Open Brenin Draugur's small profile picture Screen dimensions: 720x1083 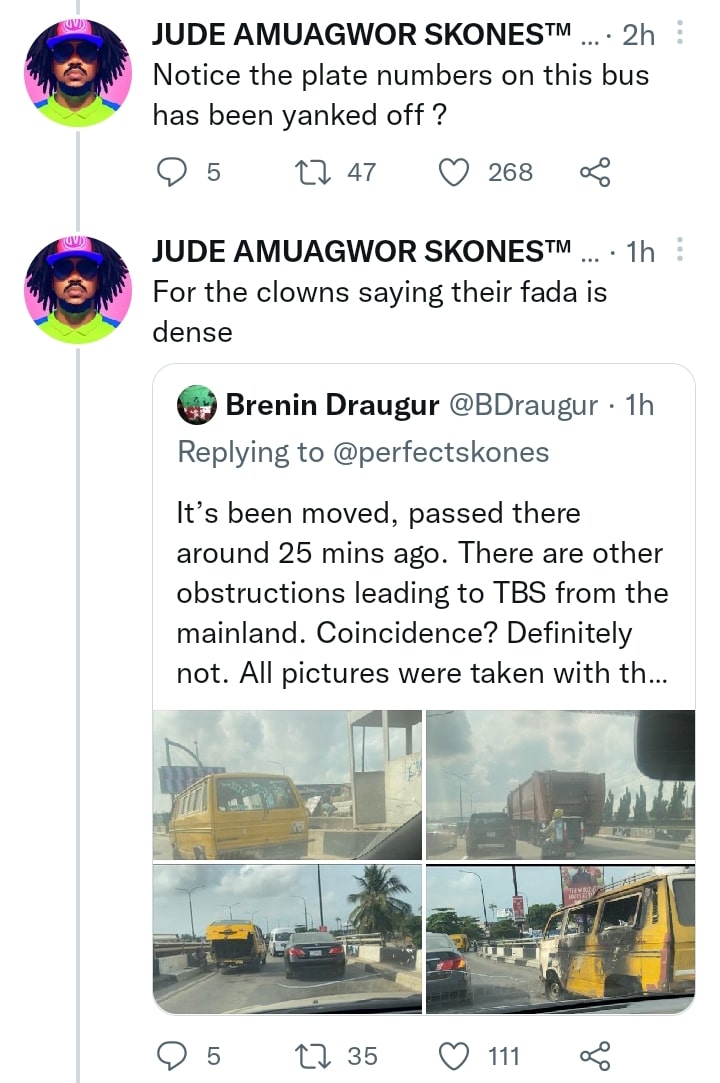[197, 405]
